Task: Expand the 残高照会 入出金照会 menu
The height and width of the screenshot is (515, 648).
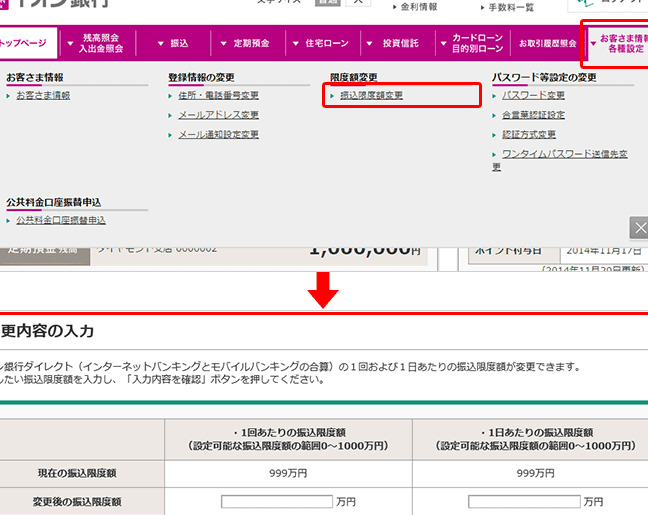Action: click(100, 44)
